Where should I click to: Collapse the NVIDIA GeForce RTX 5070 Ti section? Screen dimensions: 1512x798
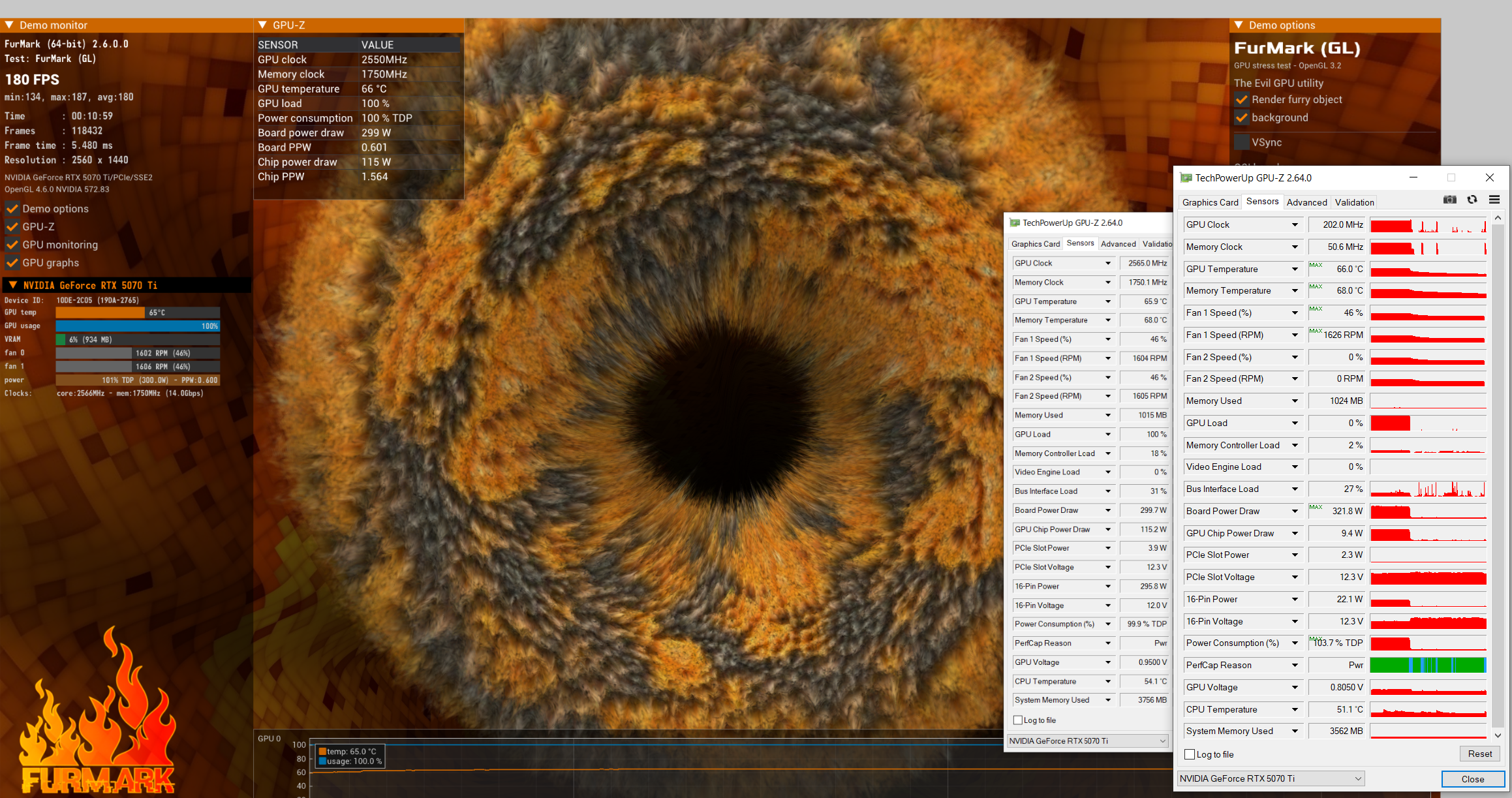click(12, 285)
